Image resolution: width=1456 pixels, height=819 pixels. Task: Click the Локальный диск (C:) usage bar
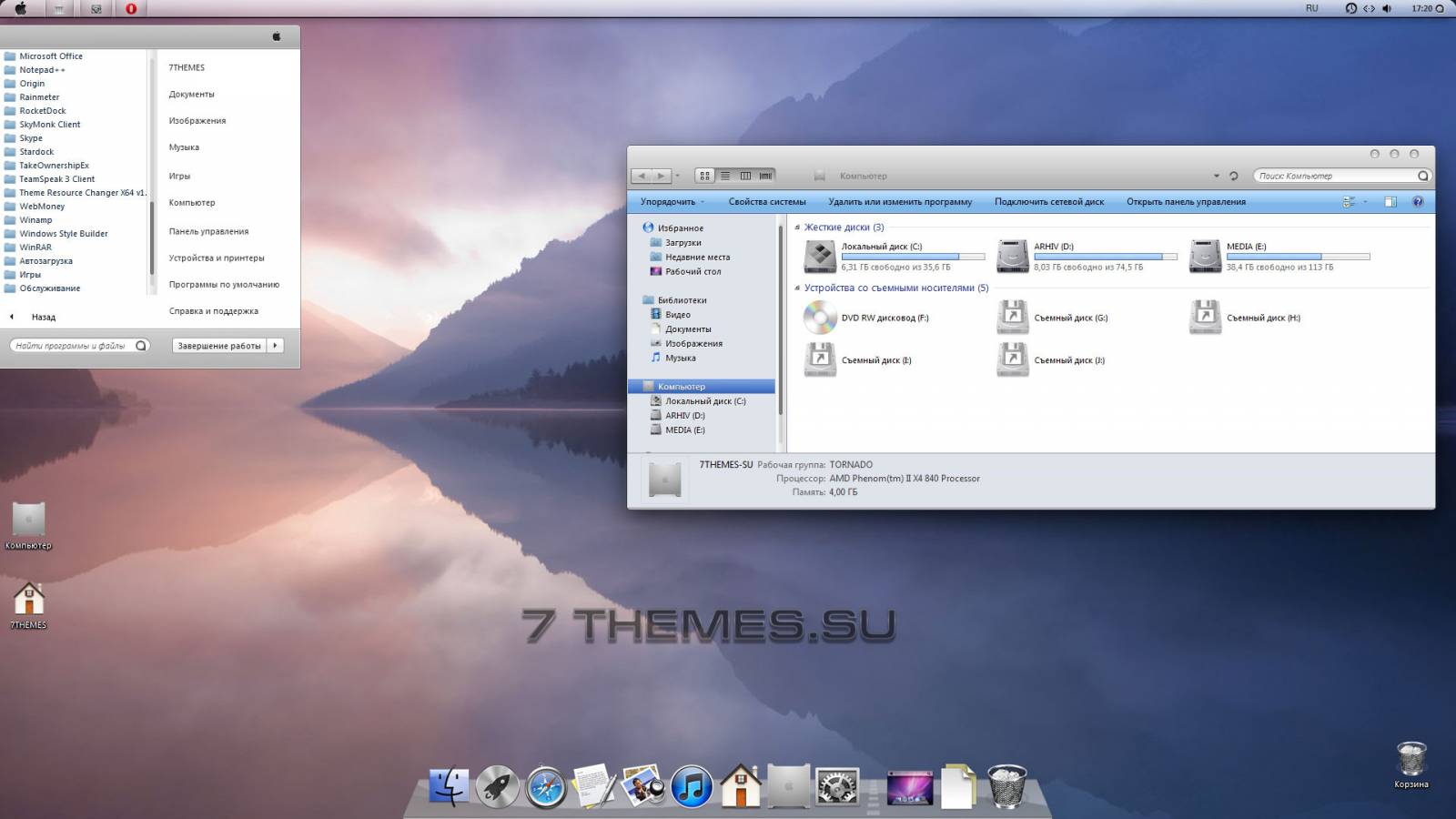913,257
